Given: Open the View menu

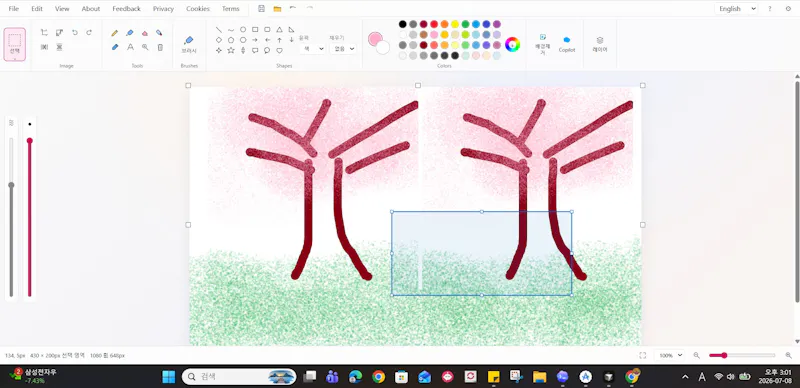Looking at the screenshot, I should pos(62,9).
